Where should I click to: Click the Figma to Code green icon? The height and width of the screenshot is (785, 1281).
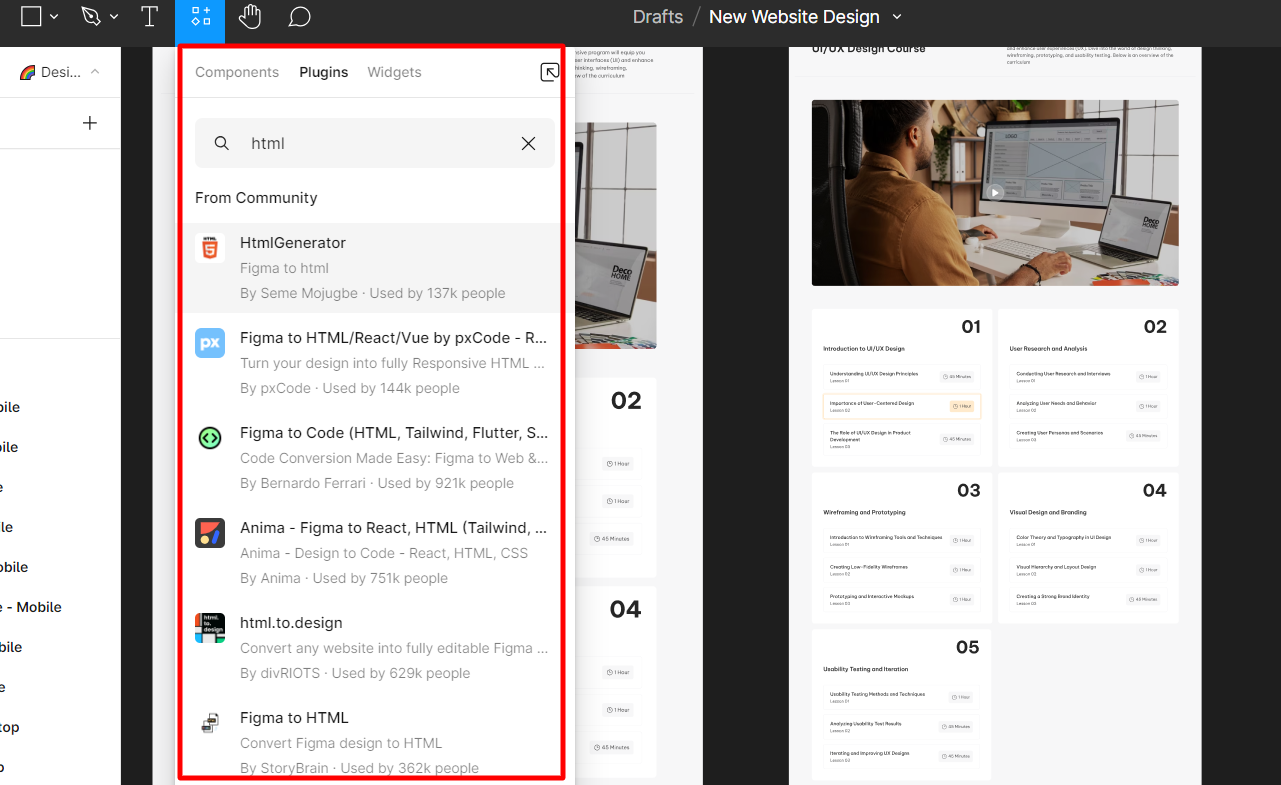210,438
